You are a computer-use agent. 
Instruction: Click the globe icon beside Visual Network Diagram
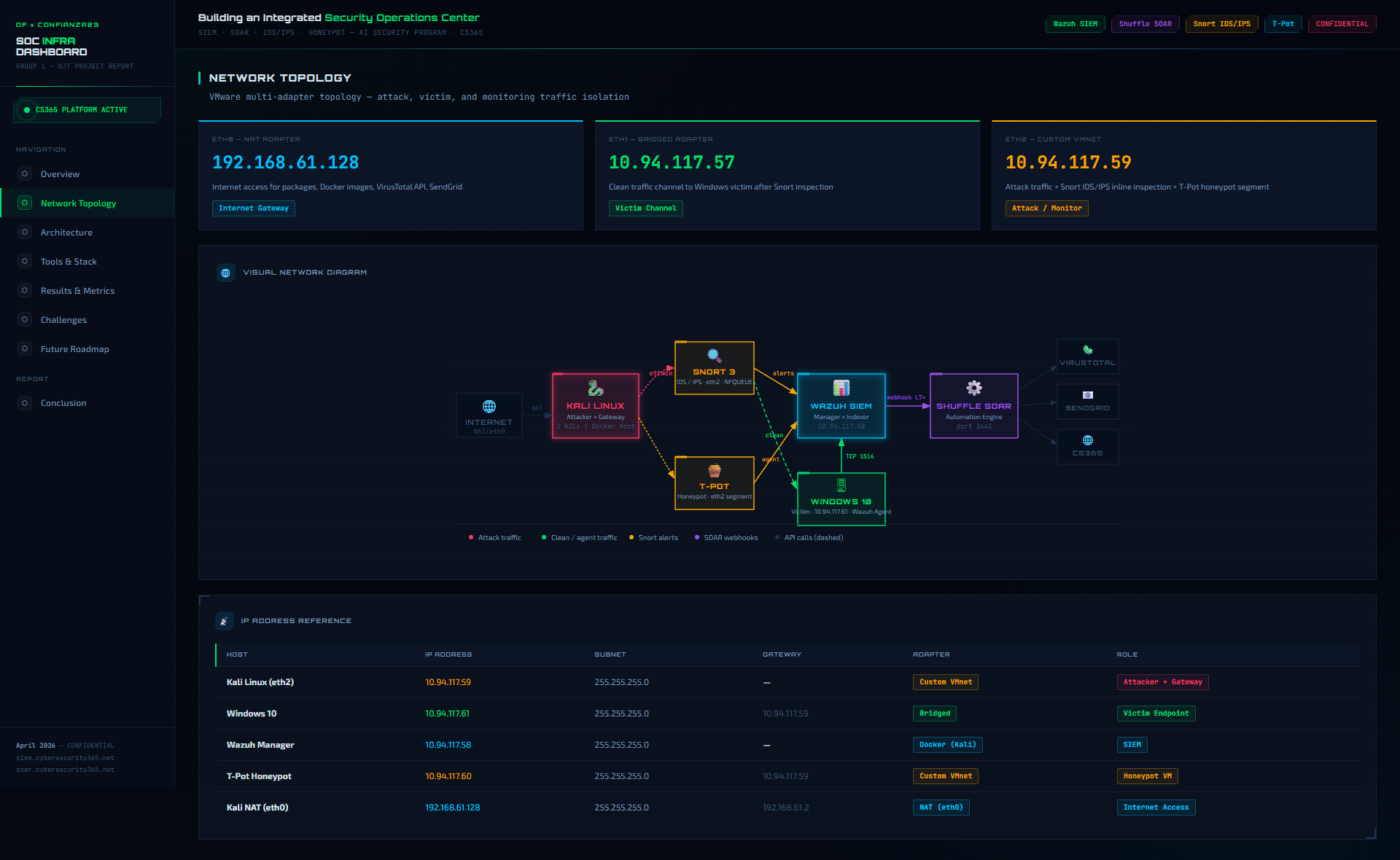pos(225,273)
